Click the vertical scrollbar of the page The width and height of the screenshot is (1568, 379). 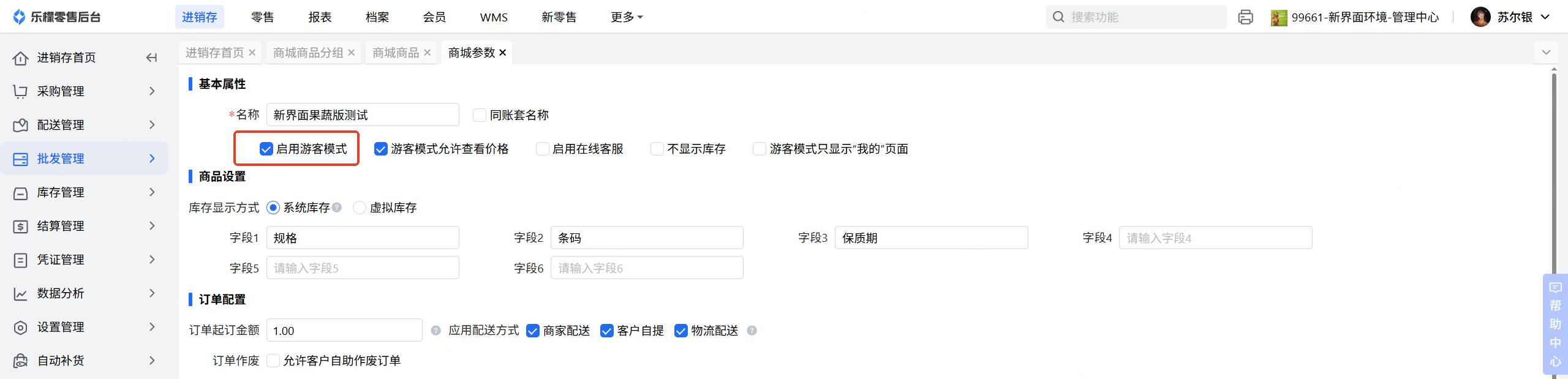[1554, 184]
